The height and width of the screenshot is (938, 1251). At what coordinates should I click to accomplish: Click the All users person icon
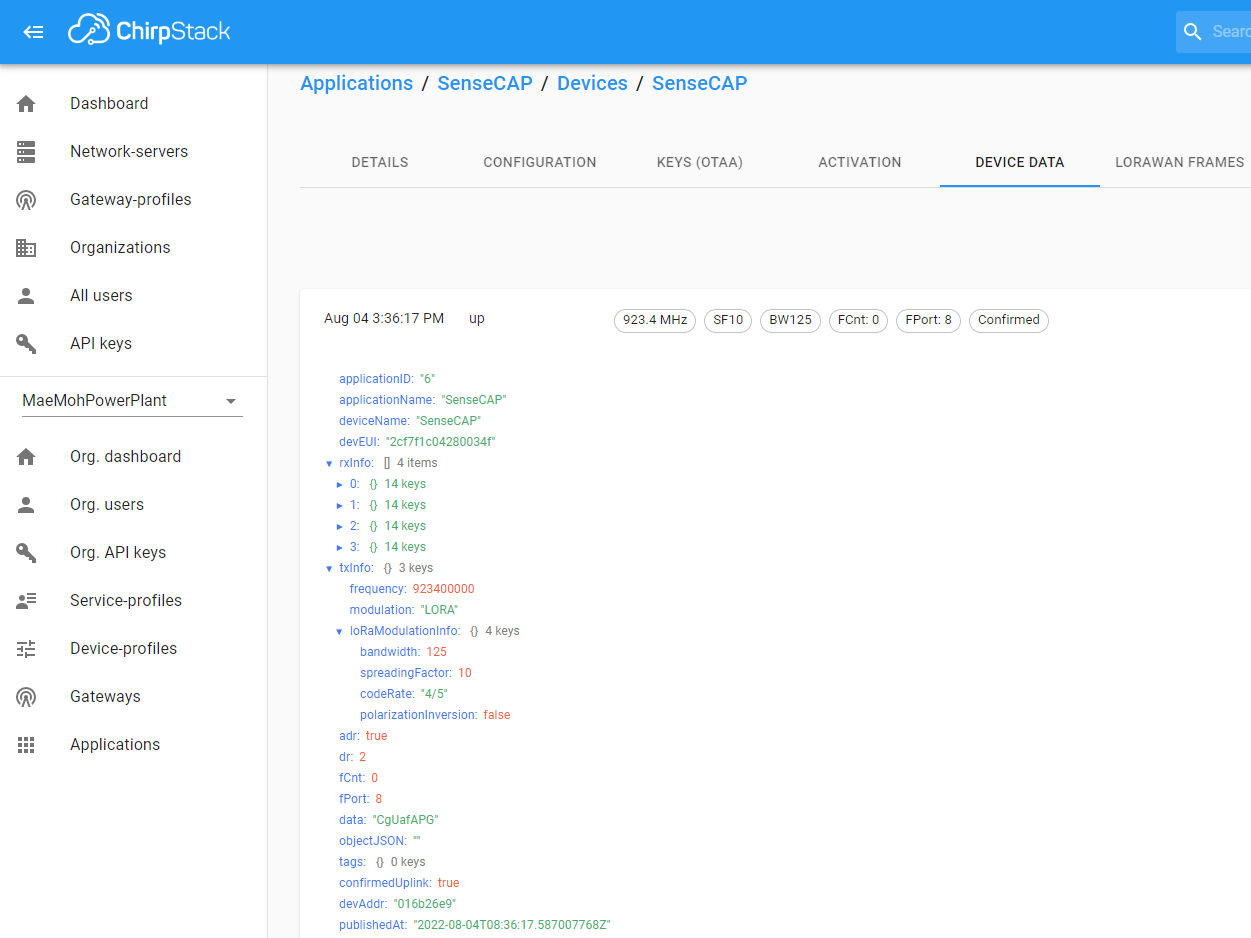[26, 296]
